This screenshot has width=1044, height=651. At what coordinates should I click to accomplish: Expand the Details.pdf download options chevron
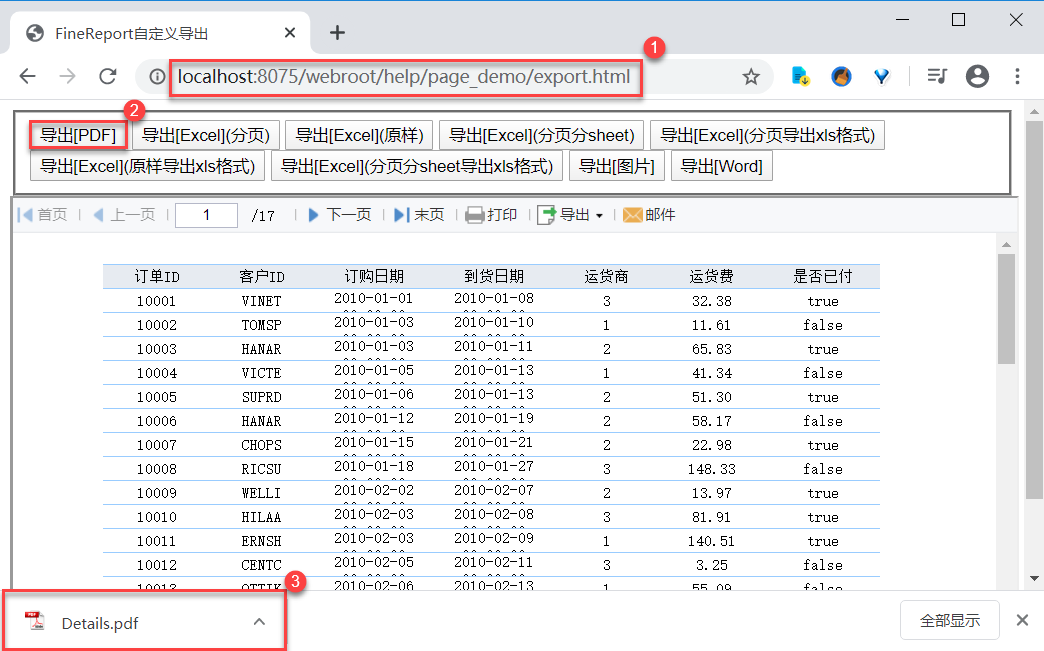tap(259, 622)
